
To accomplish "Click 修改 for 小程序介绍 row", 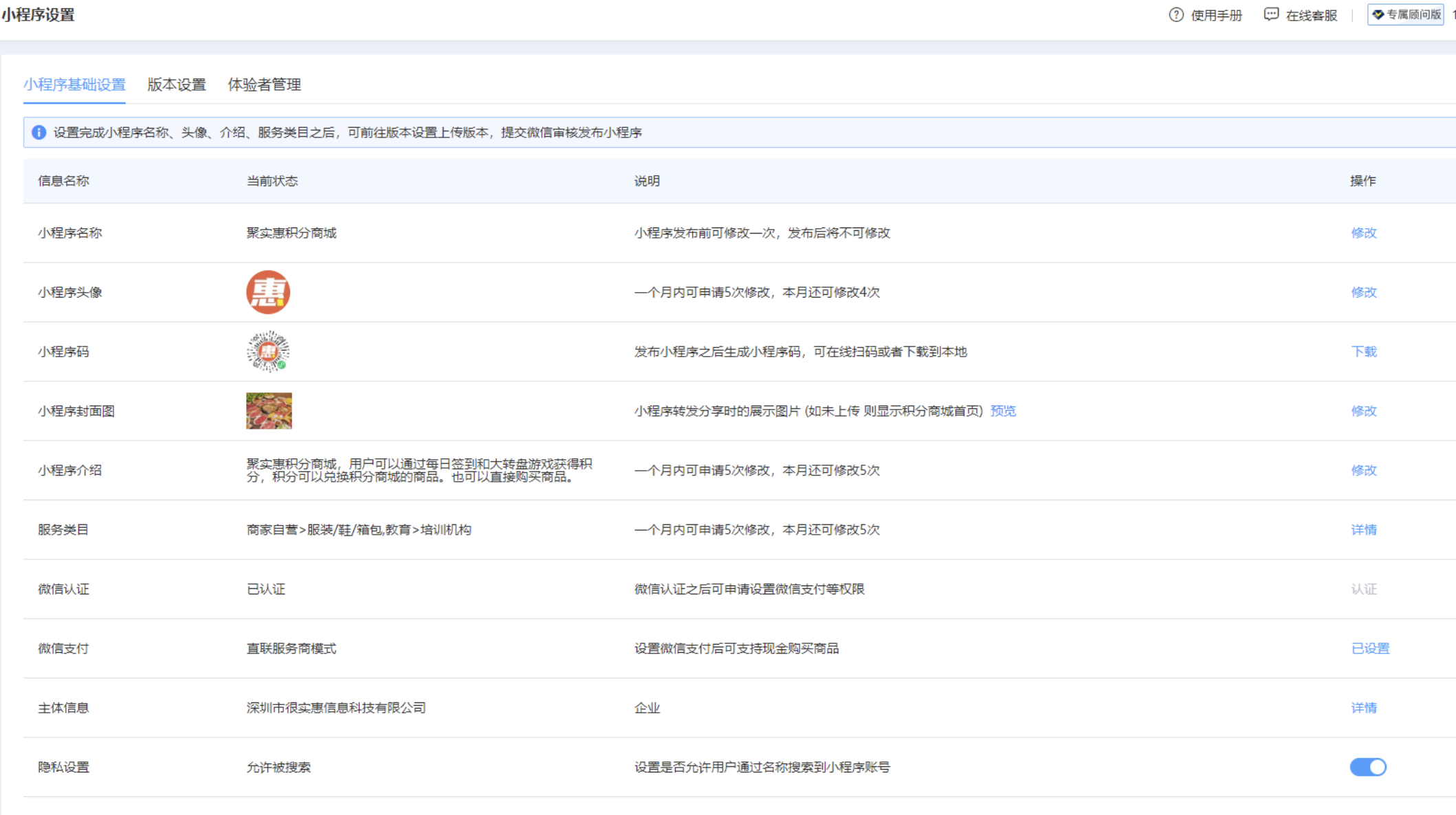I will [1363, 470].
